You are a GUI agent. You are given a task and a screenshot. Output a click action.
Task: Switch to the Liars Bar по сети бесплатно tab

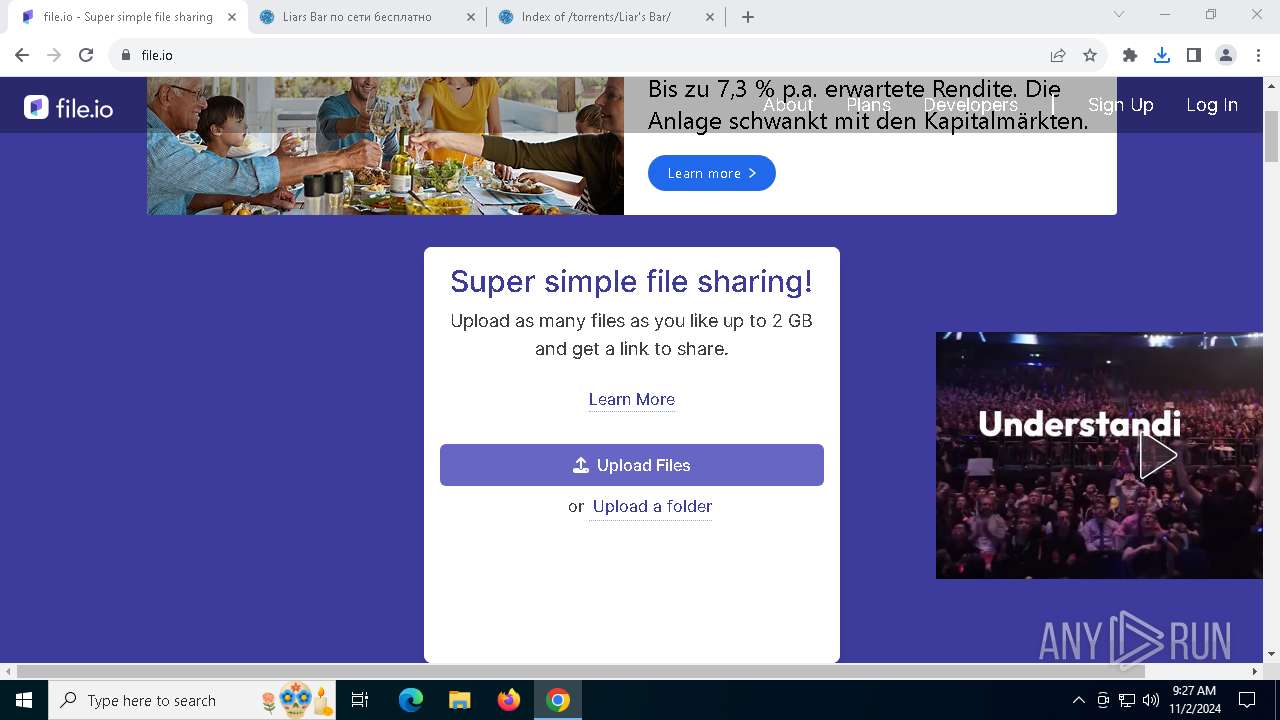point(368,17)
